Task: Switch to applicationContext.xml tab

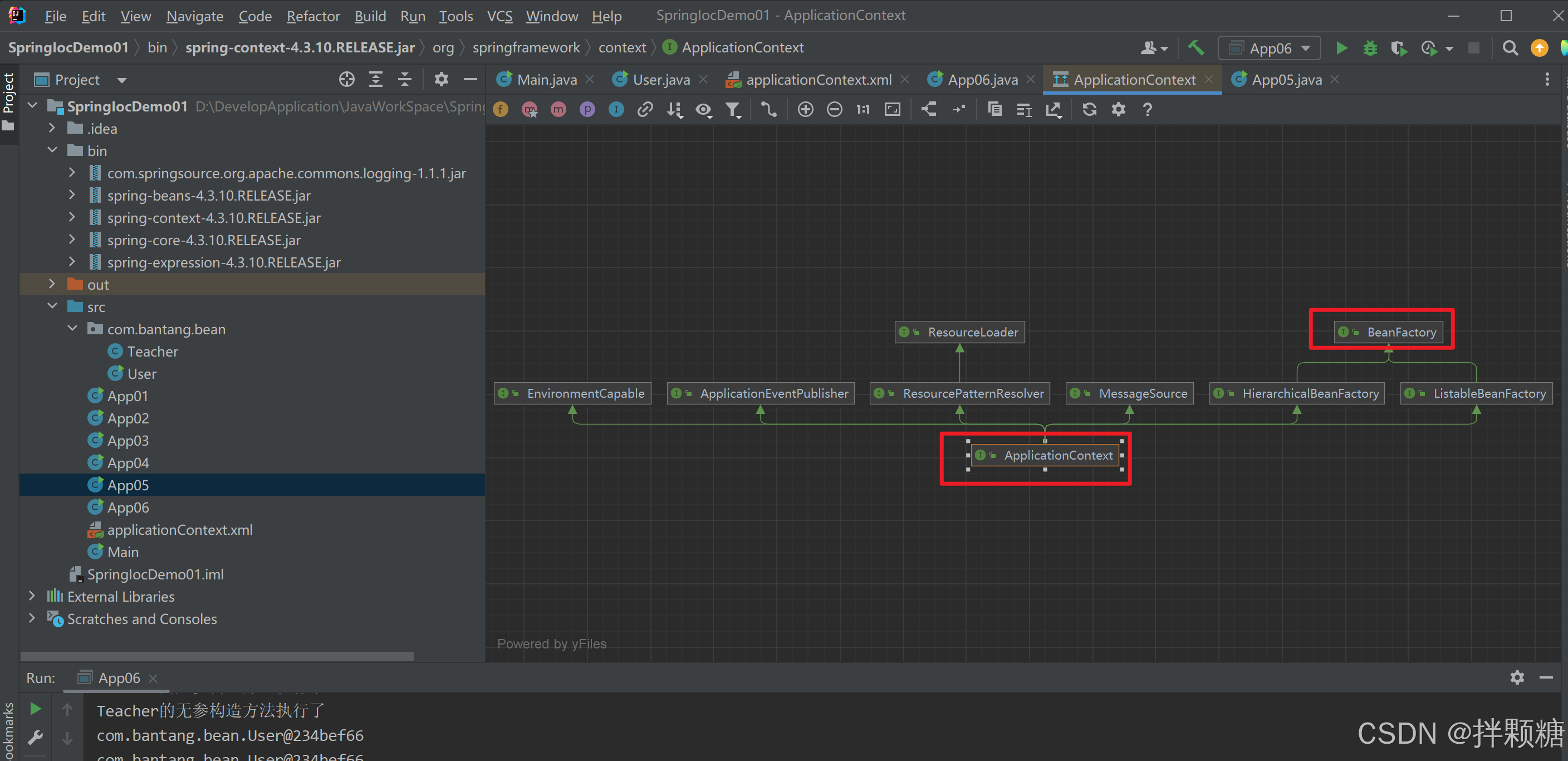Action: click(x=817, y=80)
